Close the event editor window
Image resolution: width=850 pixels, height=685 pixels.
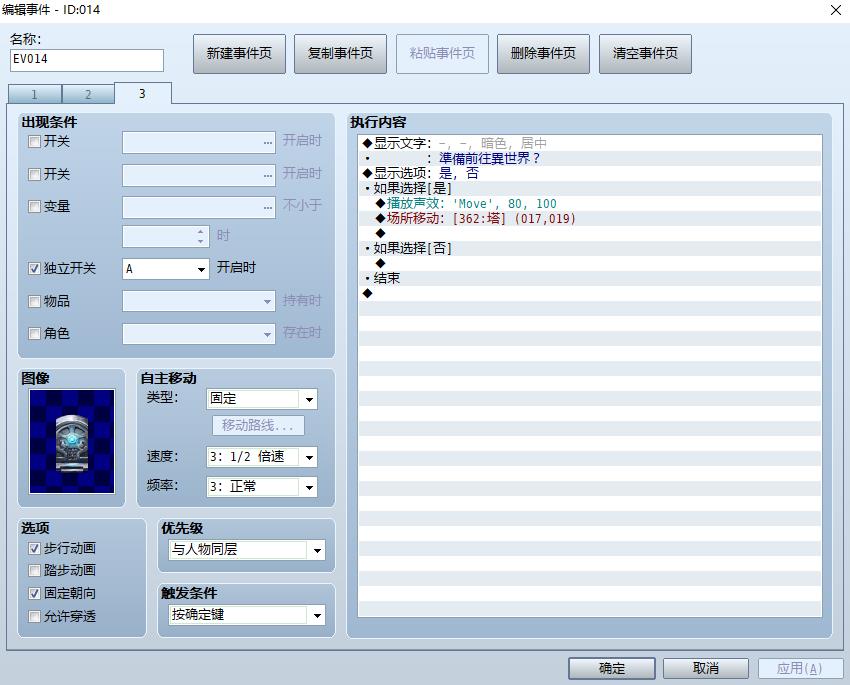pyautogui.click(x=836, y=10)
